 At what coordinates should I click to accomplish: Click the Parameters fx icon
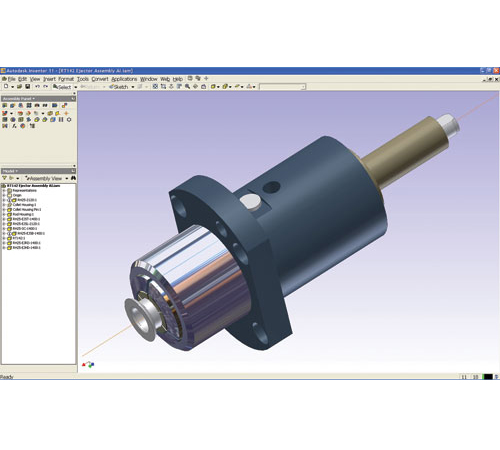(14, 126)
